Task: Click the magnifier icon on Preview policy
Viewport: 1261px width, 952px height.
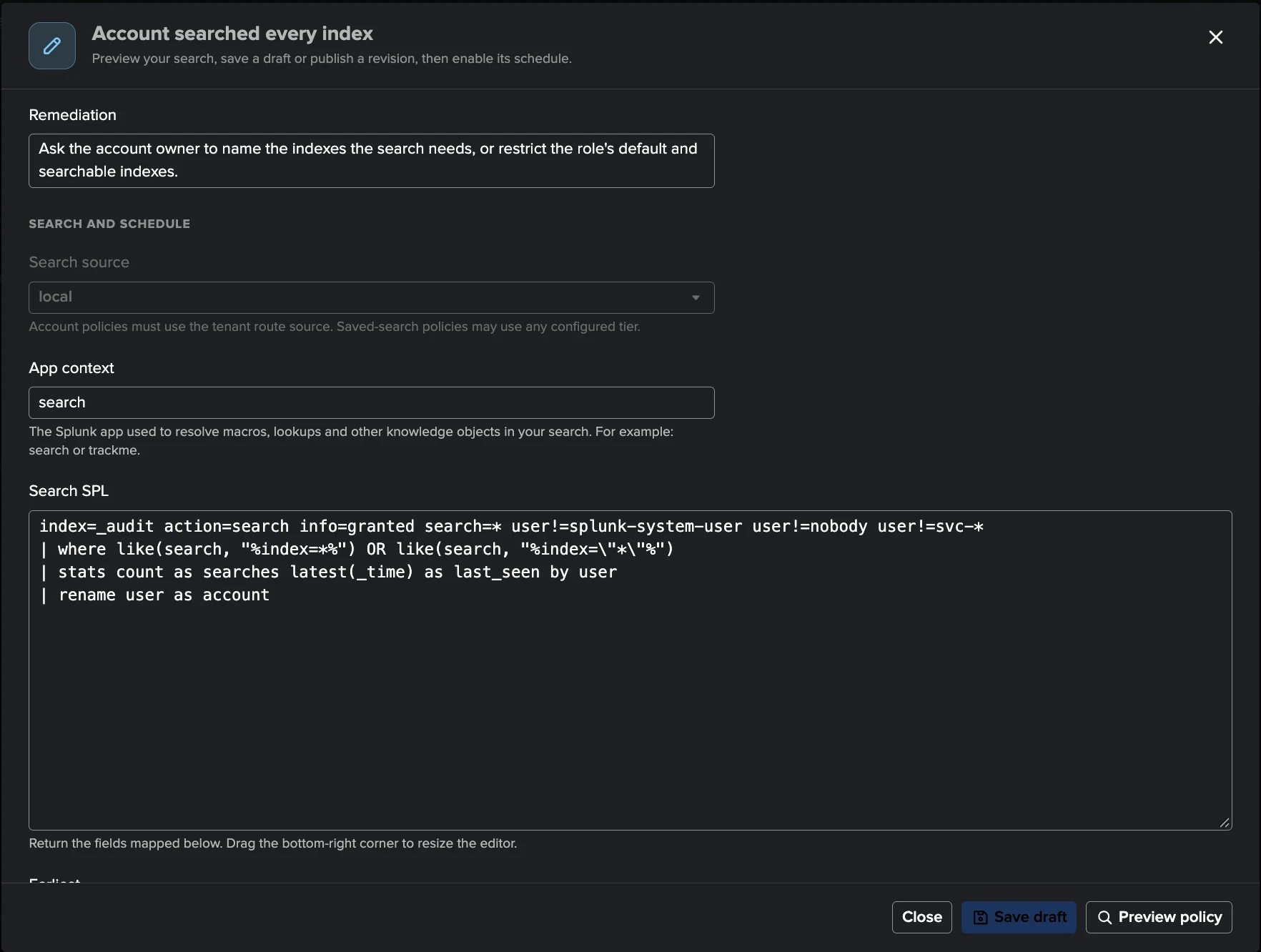Action: pyautogui.click(x=1104, y=918)
